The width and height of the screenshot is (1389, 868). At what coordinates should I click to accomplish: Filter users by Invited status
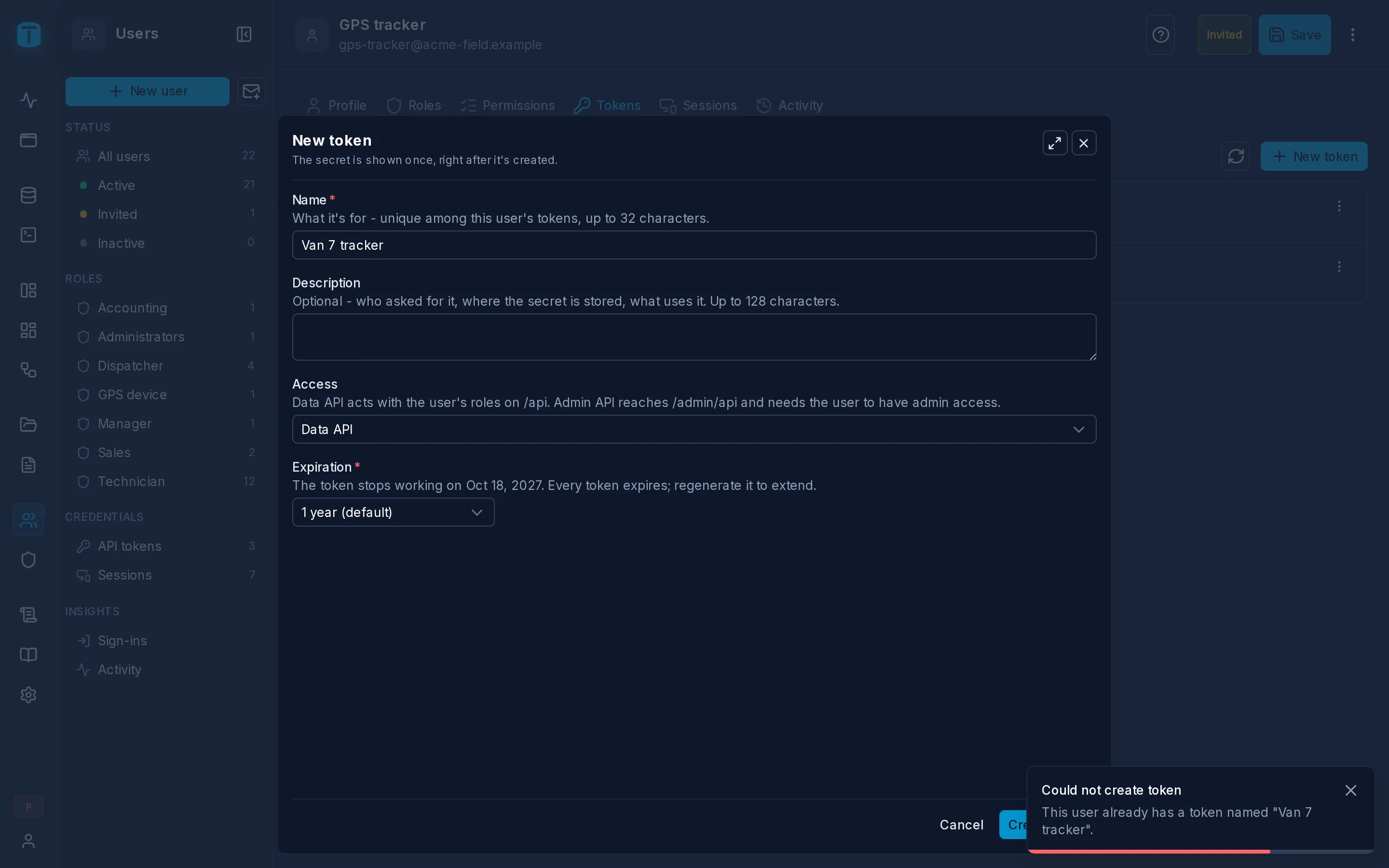pyautogui.click(x=165, y=214)
